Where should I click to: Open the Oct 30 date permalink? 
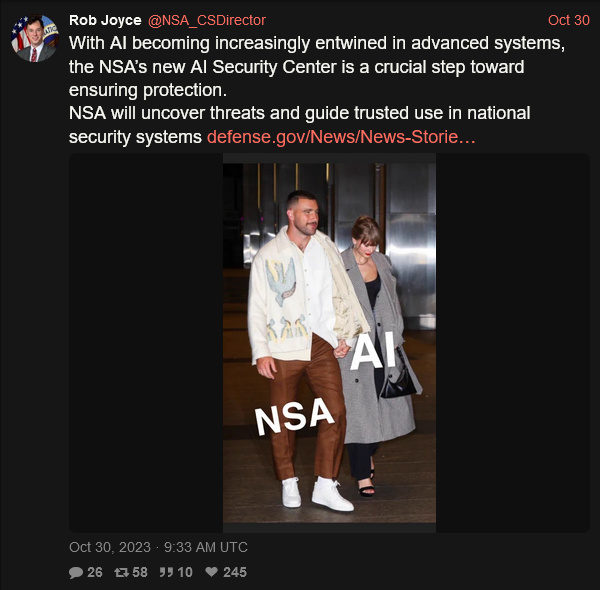[x=569, y=20]
